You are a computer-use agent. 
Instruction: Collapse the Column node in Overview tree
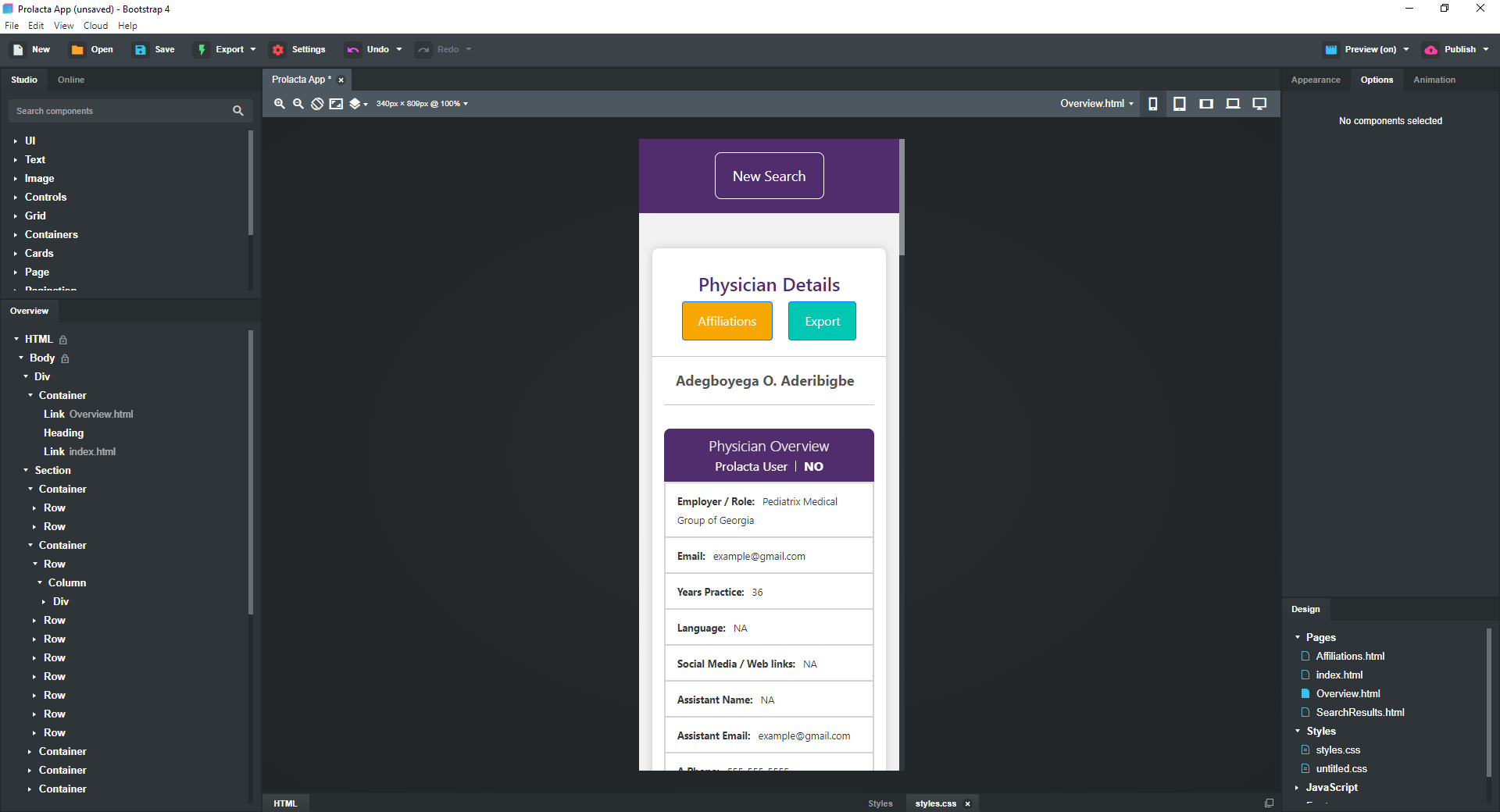coord(40,583)
